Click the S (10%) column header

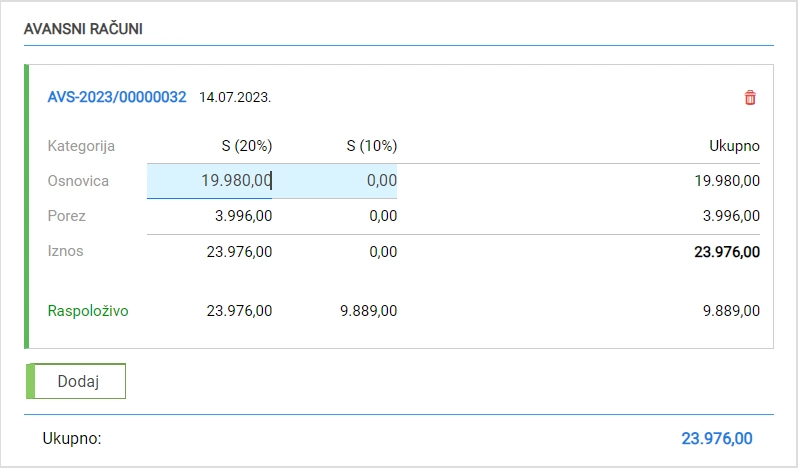pyautogui.click(x=372, y=146)
